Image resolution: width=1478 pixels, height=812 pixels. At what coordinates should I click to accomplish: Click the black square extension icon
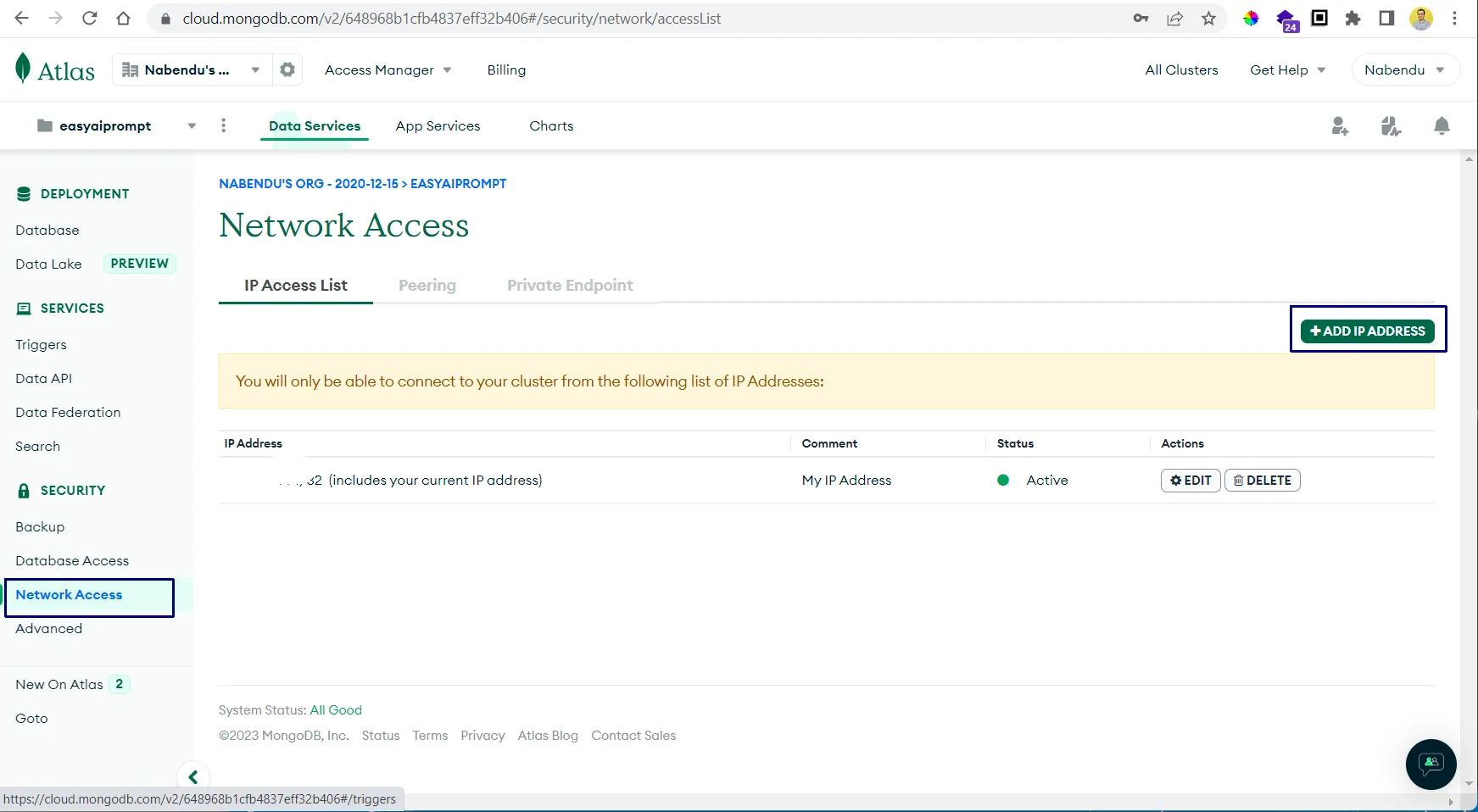coord(1319,18)
